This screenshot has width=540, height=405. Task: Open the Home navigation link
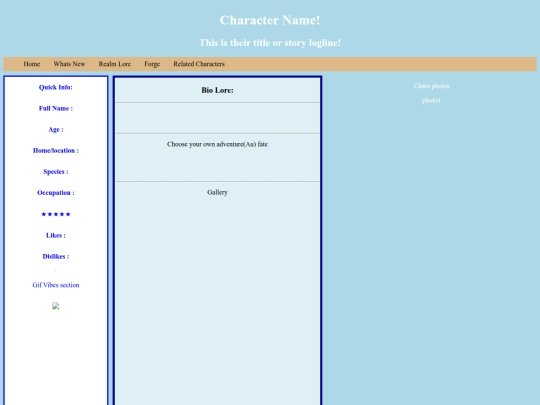[x=32, y=64]
